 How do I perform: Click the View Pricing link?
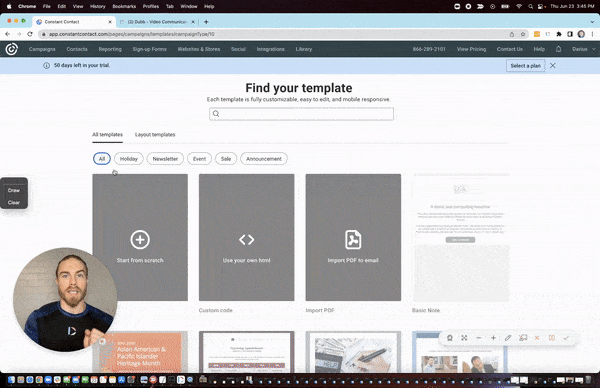coord(471,49)
